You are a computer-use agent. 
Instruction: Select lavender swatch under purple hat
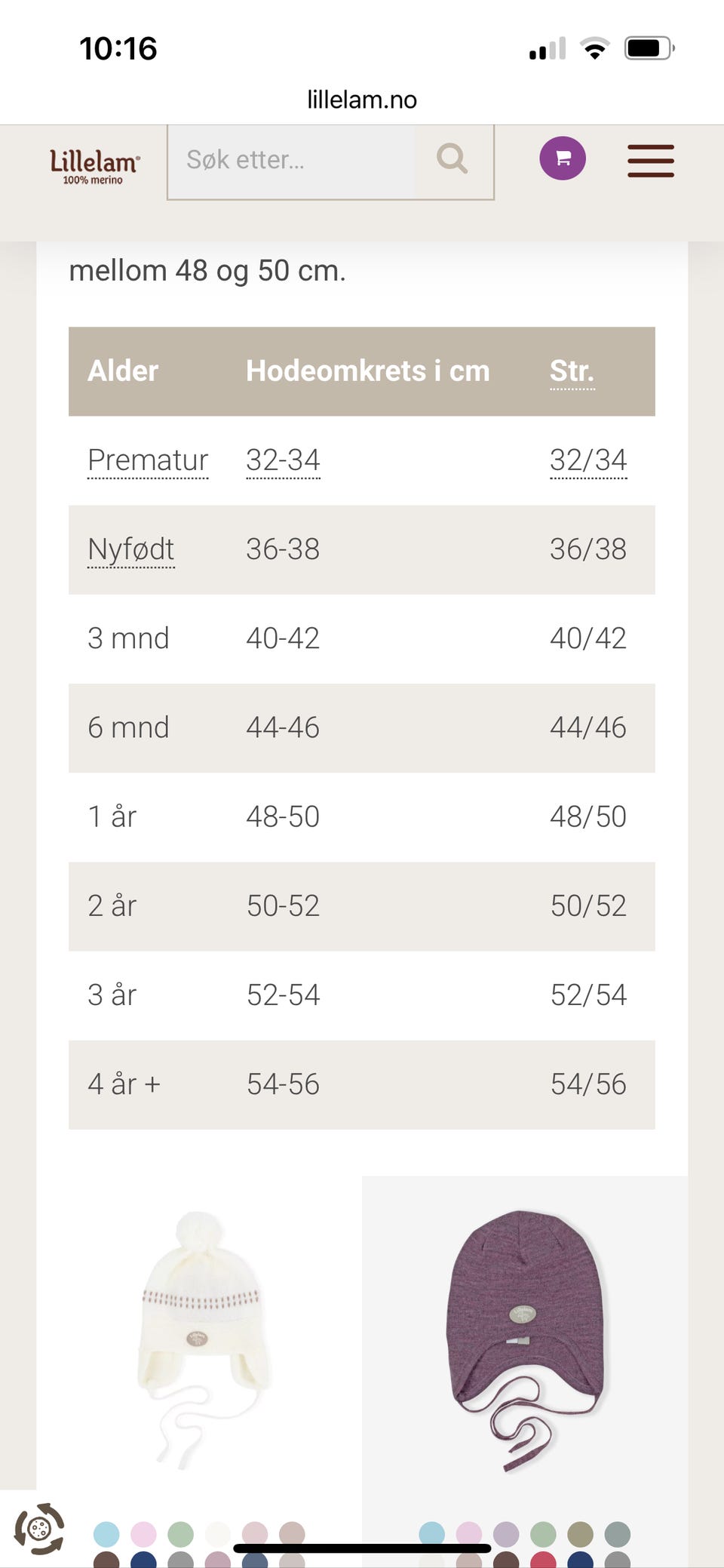(506, 1534)
